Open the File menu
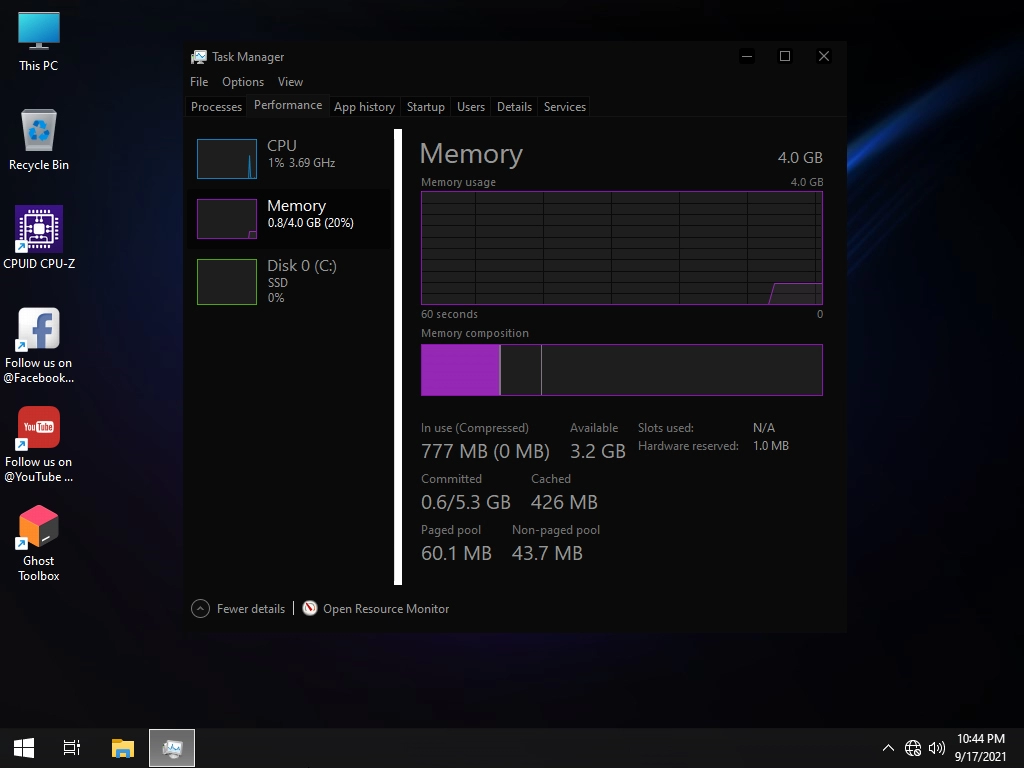This screenshot has width=1024, height=768. (199, 82)
